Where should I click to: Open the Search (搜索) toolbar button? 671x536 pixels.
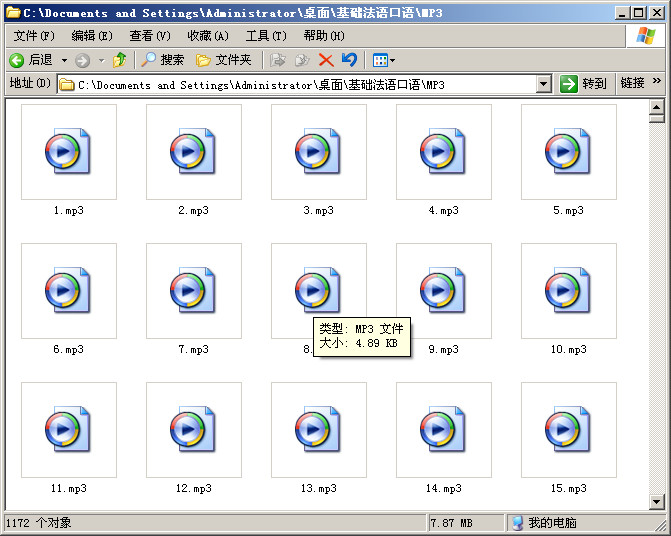coord(163,60)
